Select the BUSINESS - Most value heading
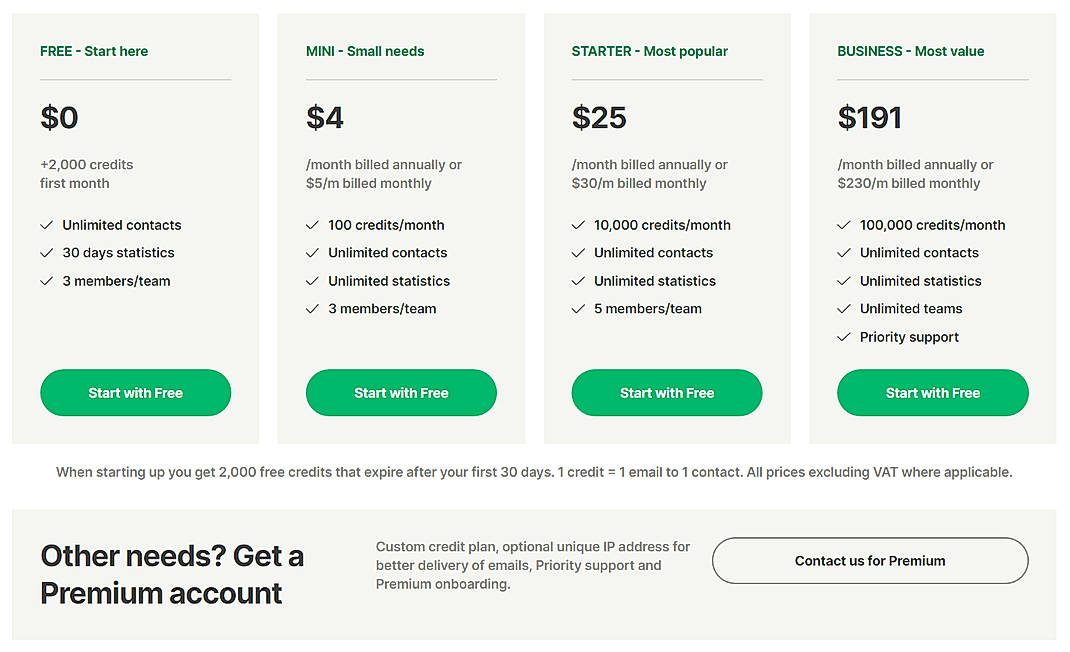 point(910,51)
